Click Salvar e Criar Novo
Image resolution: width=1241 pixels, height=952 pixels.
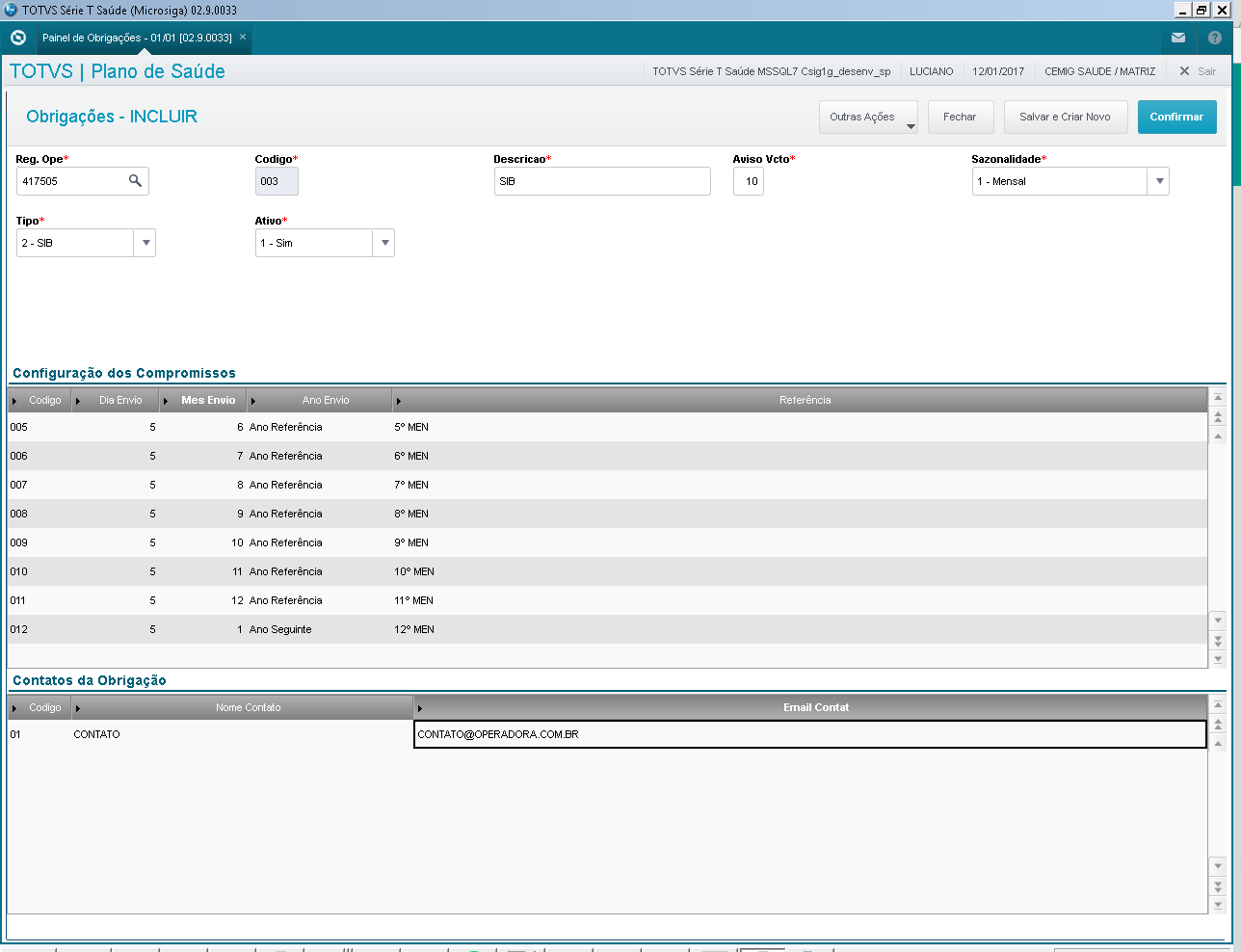coord(1065,117)
